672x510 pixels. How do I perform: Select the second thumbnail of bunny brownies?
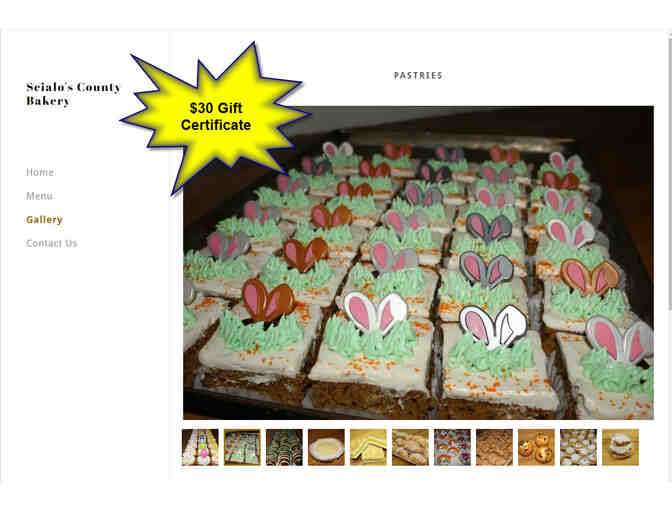coord(242,447)
